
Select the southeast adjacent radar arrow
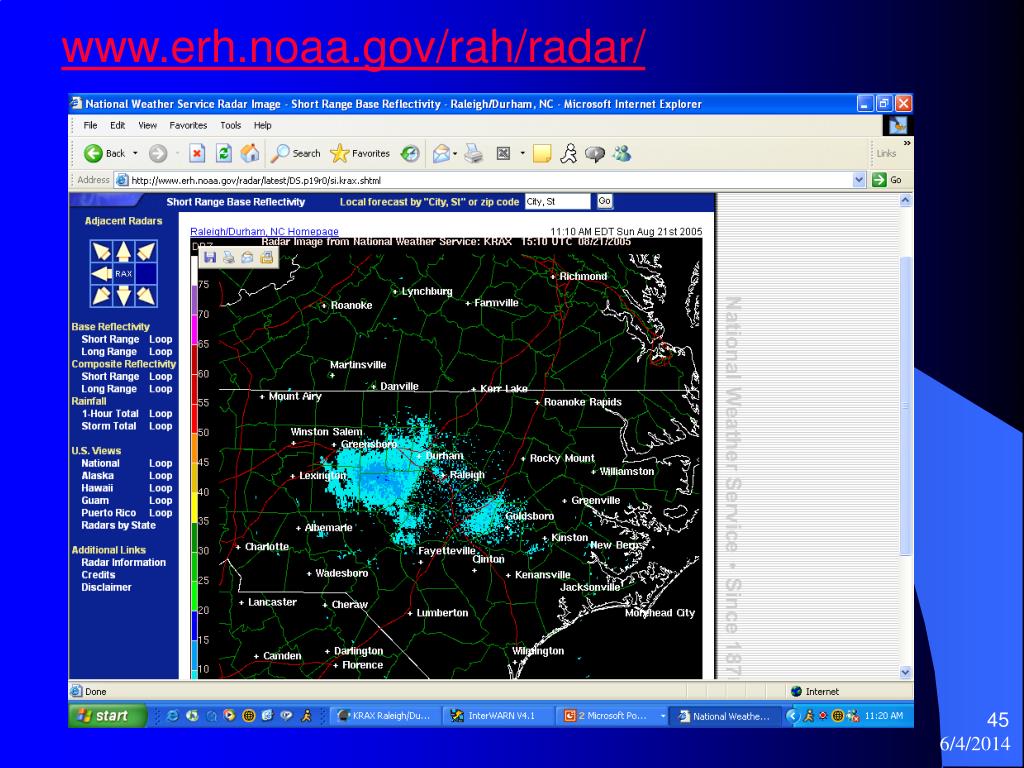click(146, 296)
